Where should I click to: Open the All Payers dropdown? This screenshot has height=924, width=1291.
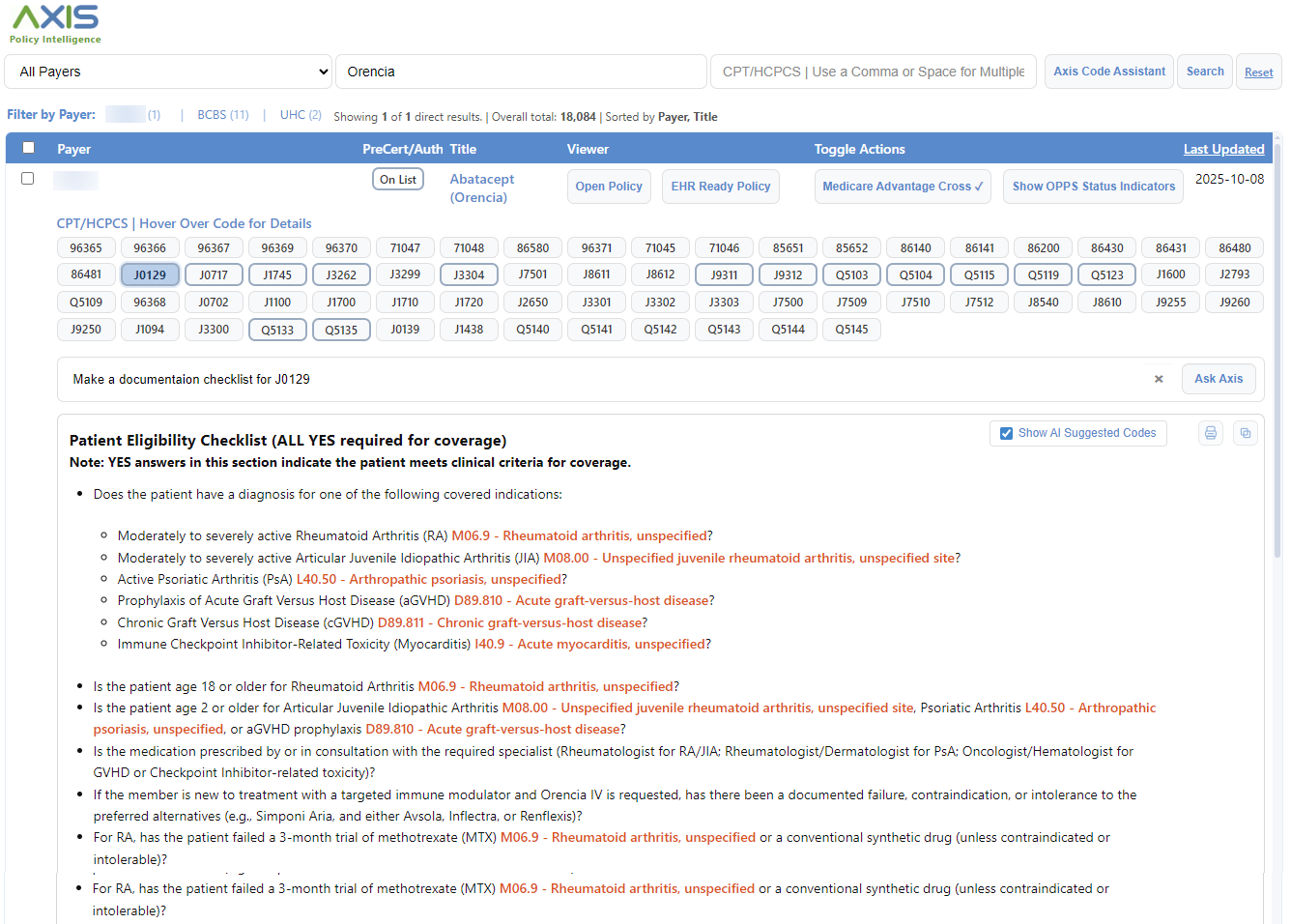(x=169, y=72)
